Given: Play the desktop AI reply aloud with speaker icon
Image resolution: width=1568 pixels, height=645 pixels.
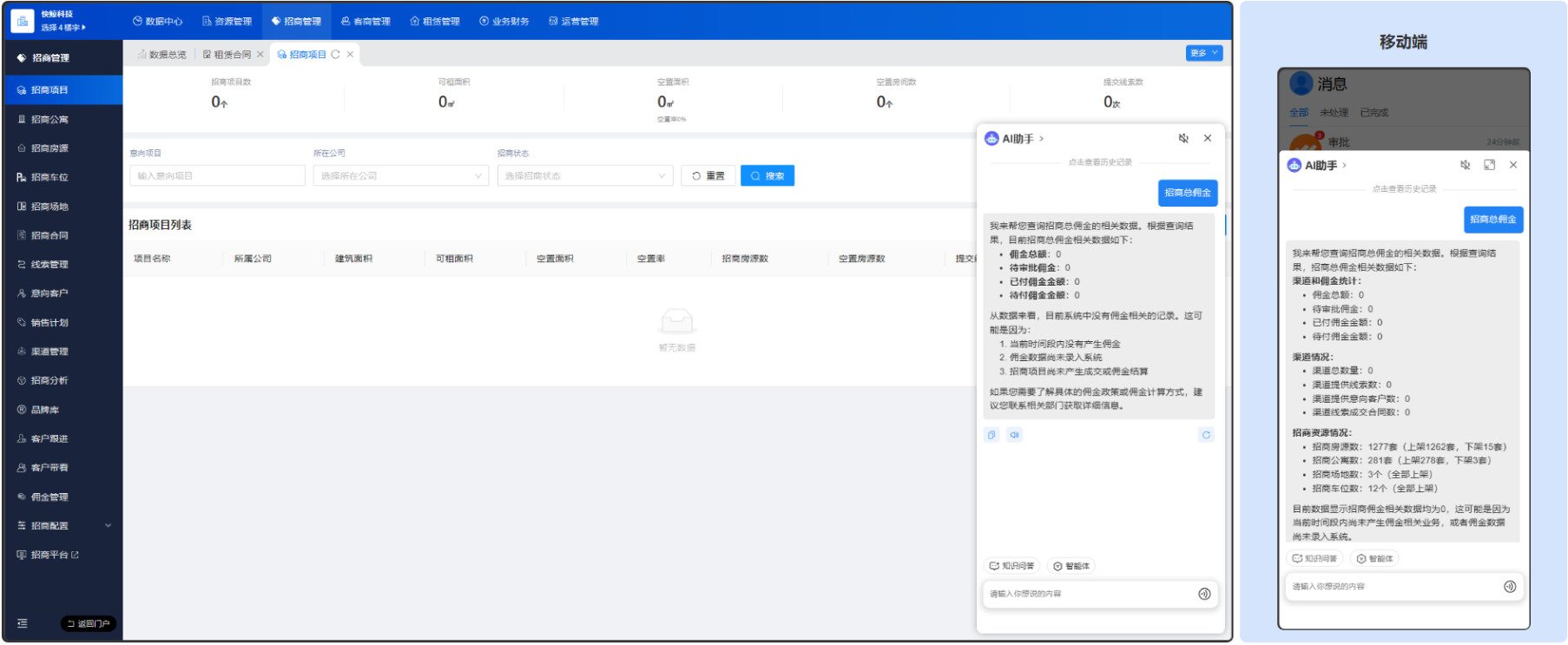Looking at the screenshot, I should pyautogui.click(x=1014, y=435).
